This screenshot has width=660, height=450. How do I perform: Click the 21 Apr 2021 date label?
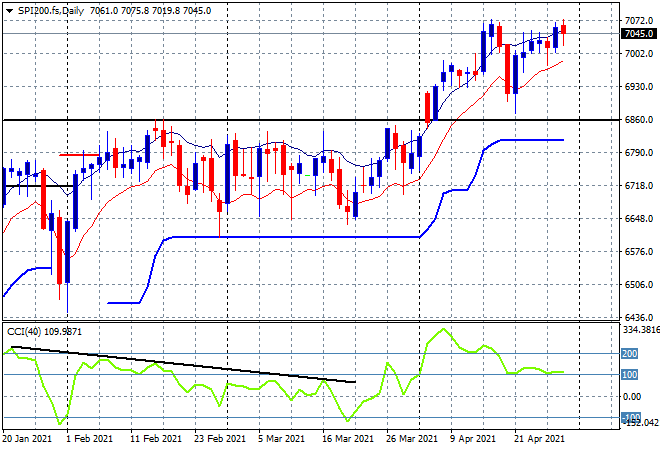tap(540, 439)
